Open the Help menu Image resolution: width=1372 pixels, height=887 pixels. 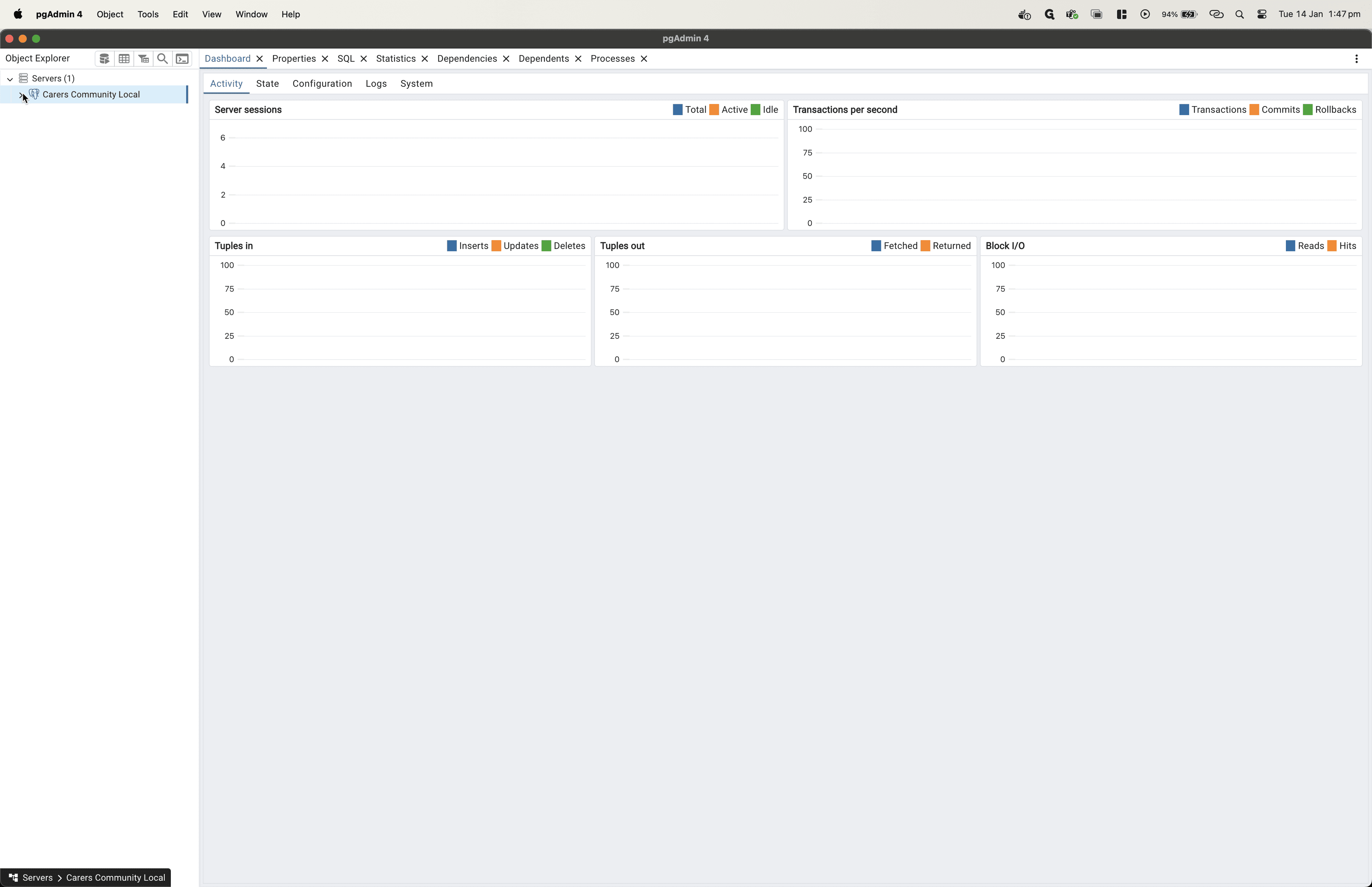pos(291,14)
